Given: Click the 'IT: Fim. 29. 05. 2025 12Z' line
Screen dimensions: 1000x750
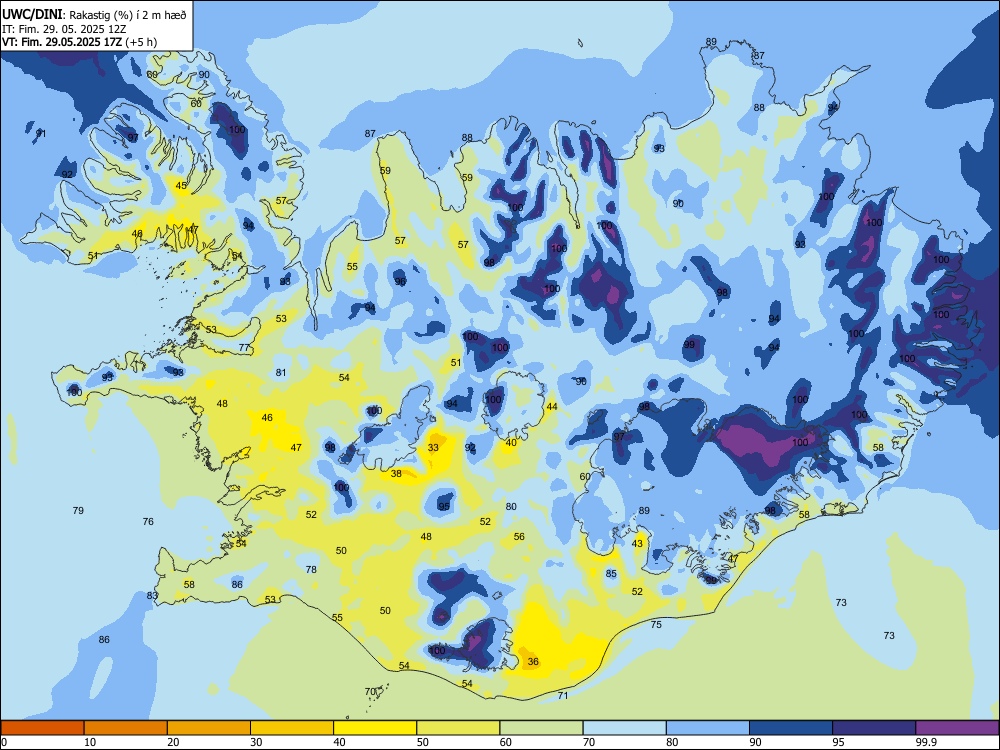Looking at the screenshot, I should [64, 29].
